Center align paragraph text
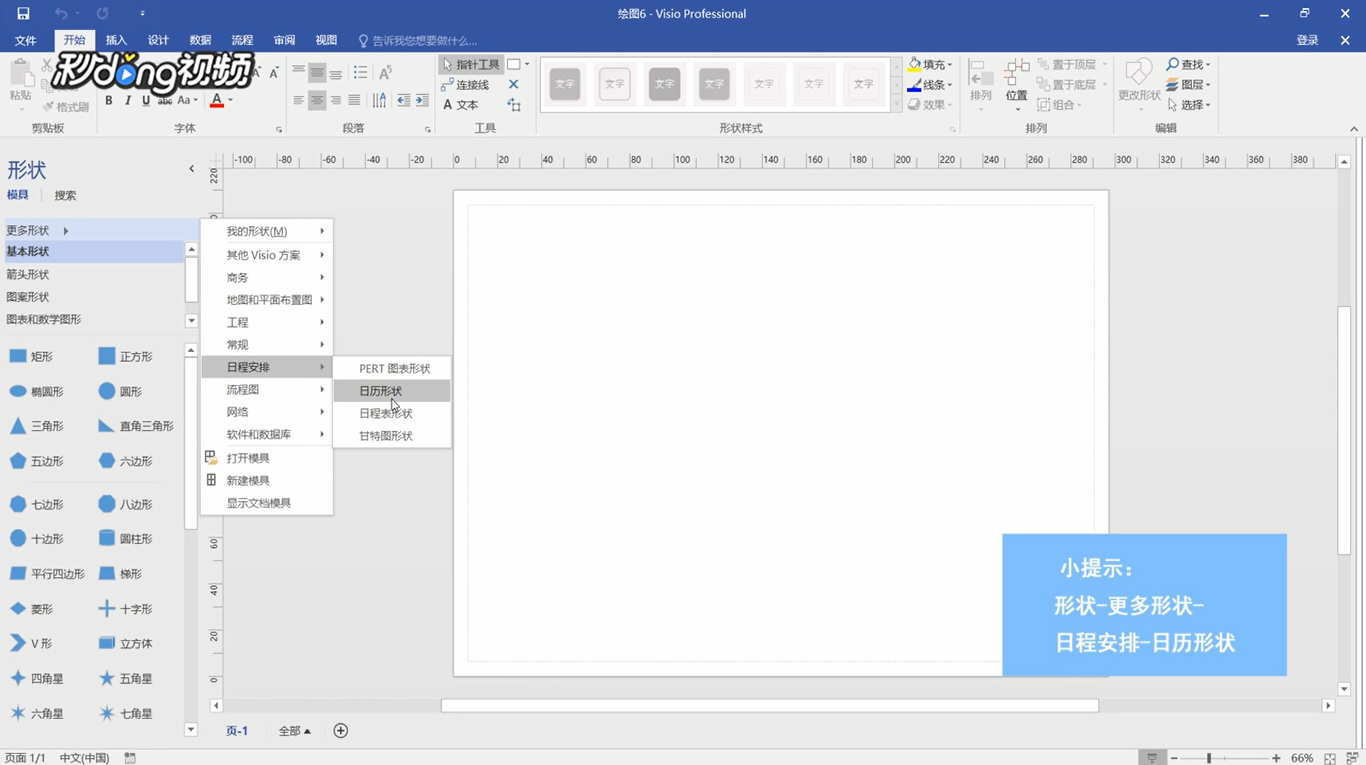This screenshot has width=1366, height=765. (317, 101)
